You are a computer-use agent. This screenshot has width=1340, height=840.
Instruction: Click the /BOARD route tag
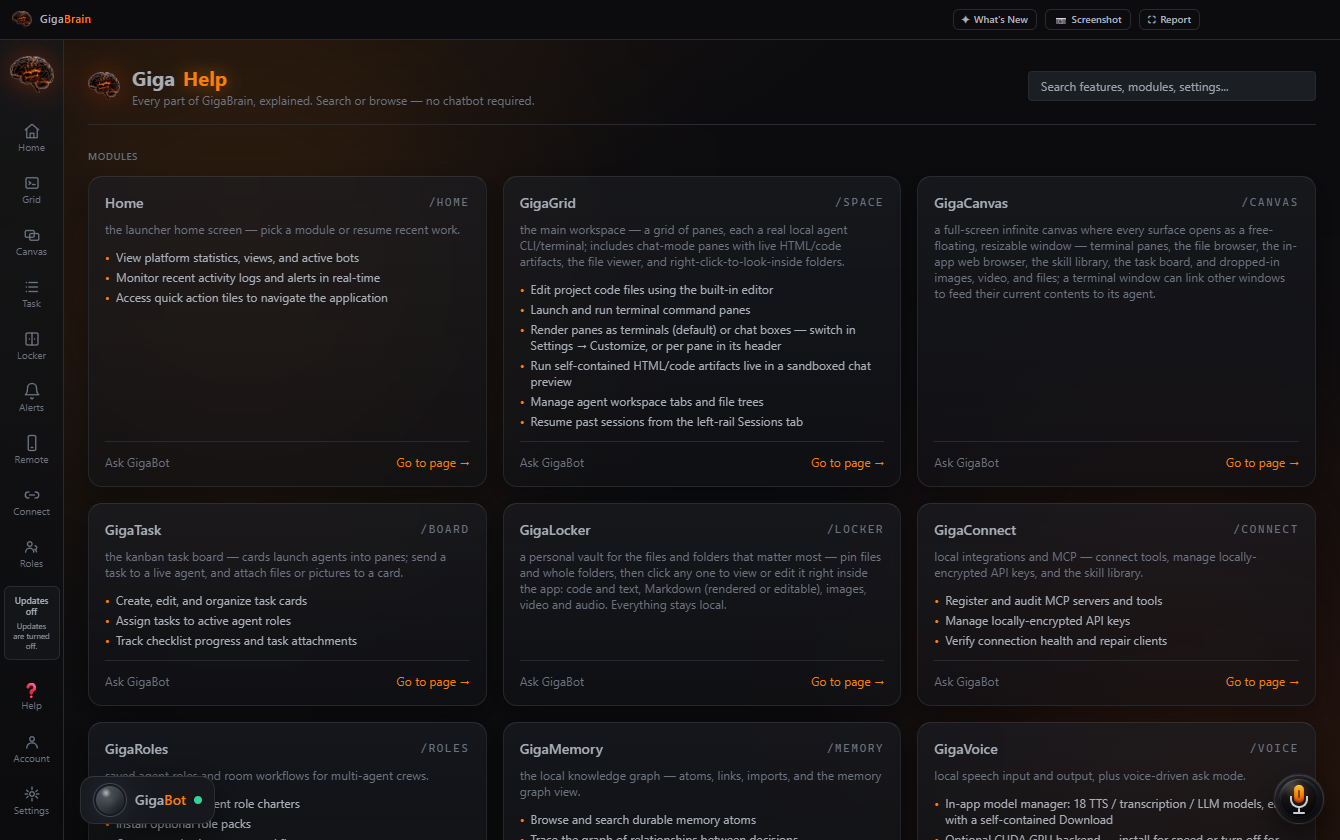click(x=445, y=529)
